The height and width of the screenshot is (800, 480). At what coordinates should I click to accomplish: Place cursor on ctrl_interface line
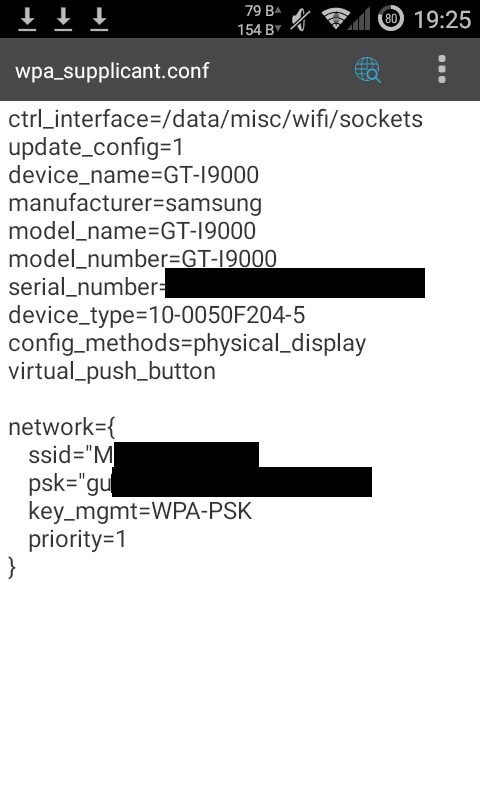[x=215, y=119]
